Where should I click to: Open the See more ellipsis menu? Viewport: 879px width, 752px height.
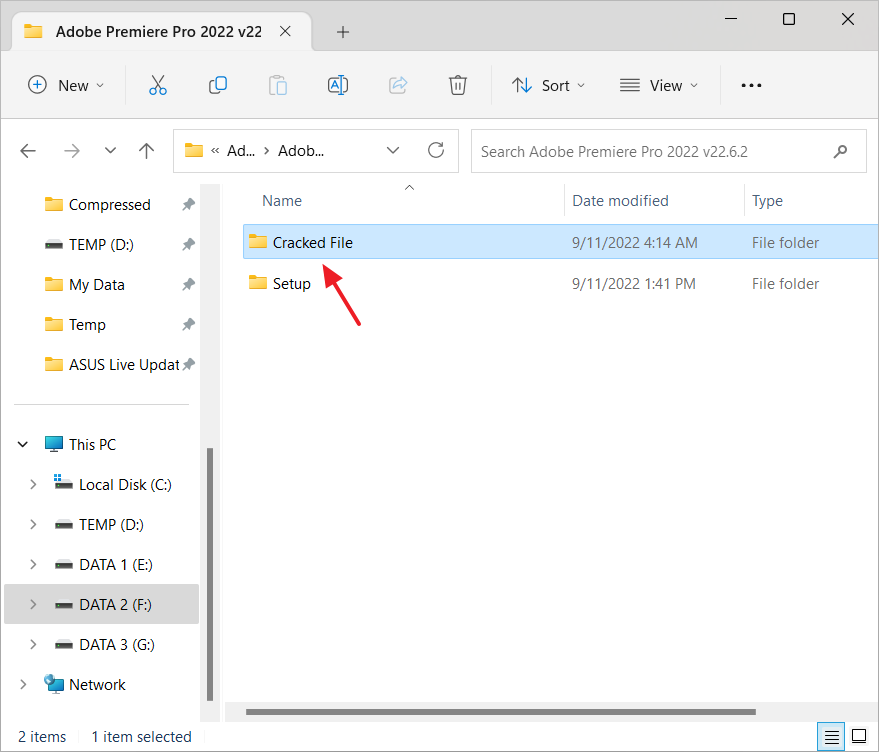[x=751, y=85]
